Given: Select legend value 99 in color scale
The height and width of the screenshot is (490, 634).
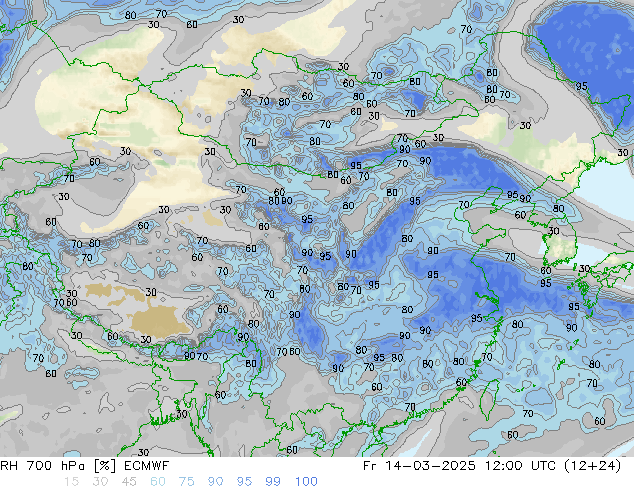Looking at the screenshot, I should coord(273,482).
